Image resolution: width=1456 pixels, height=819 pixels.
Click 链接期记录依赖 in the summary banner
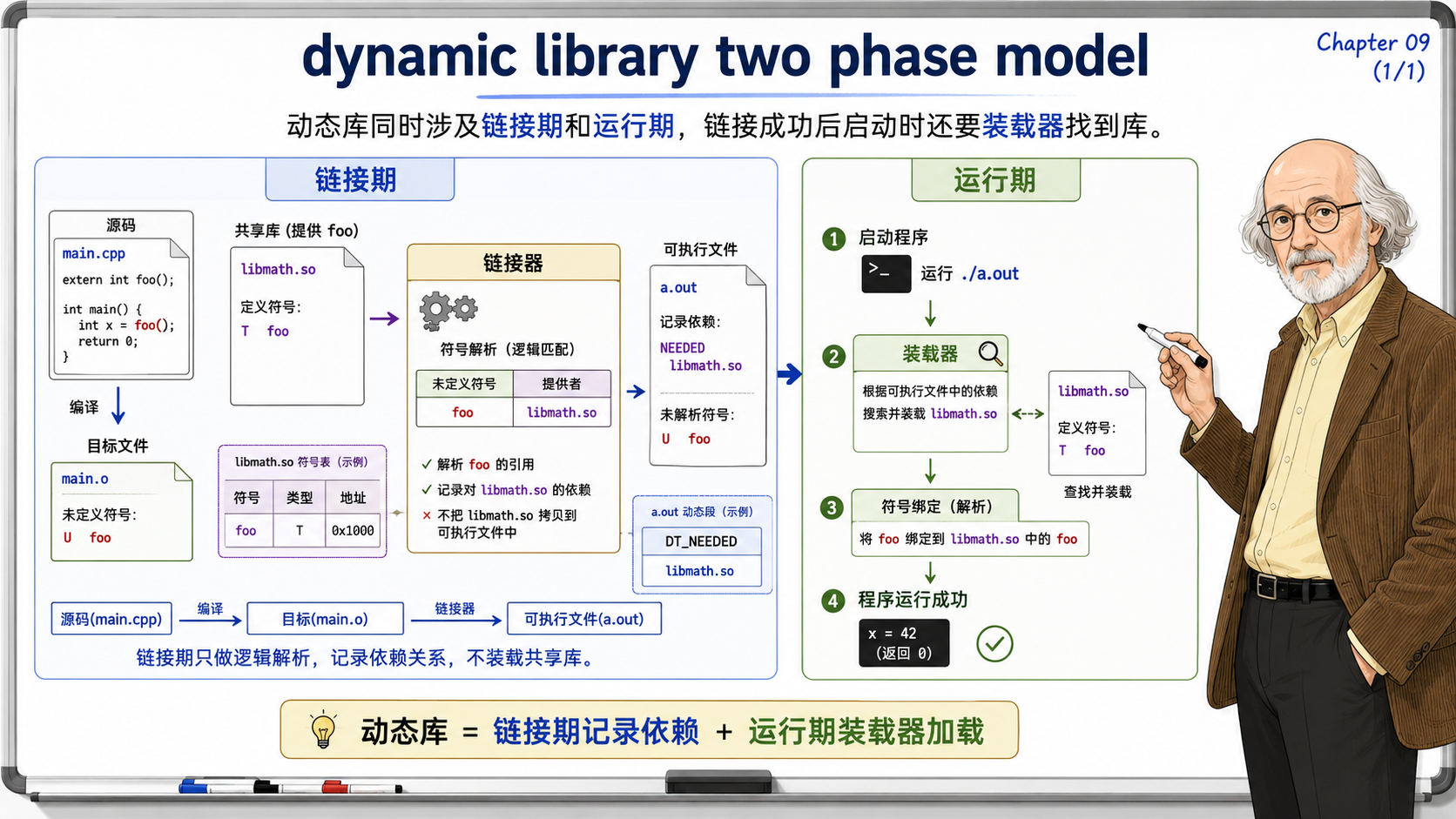click(x=596, y=731)
